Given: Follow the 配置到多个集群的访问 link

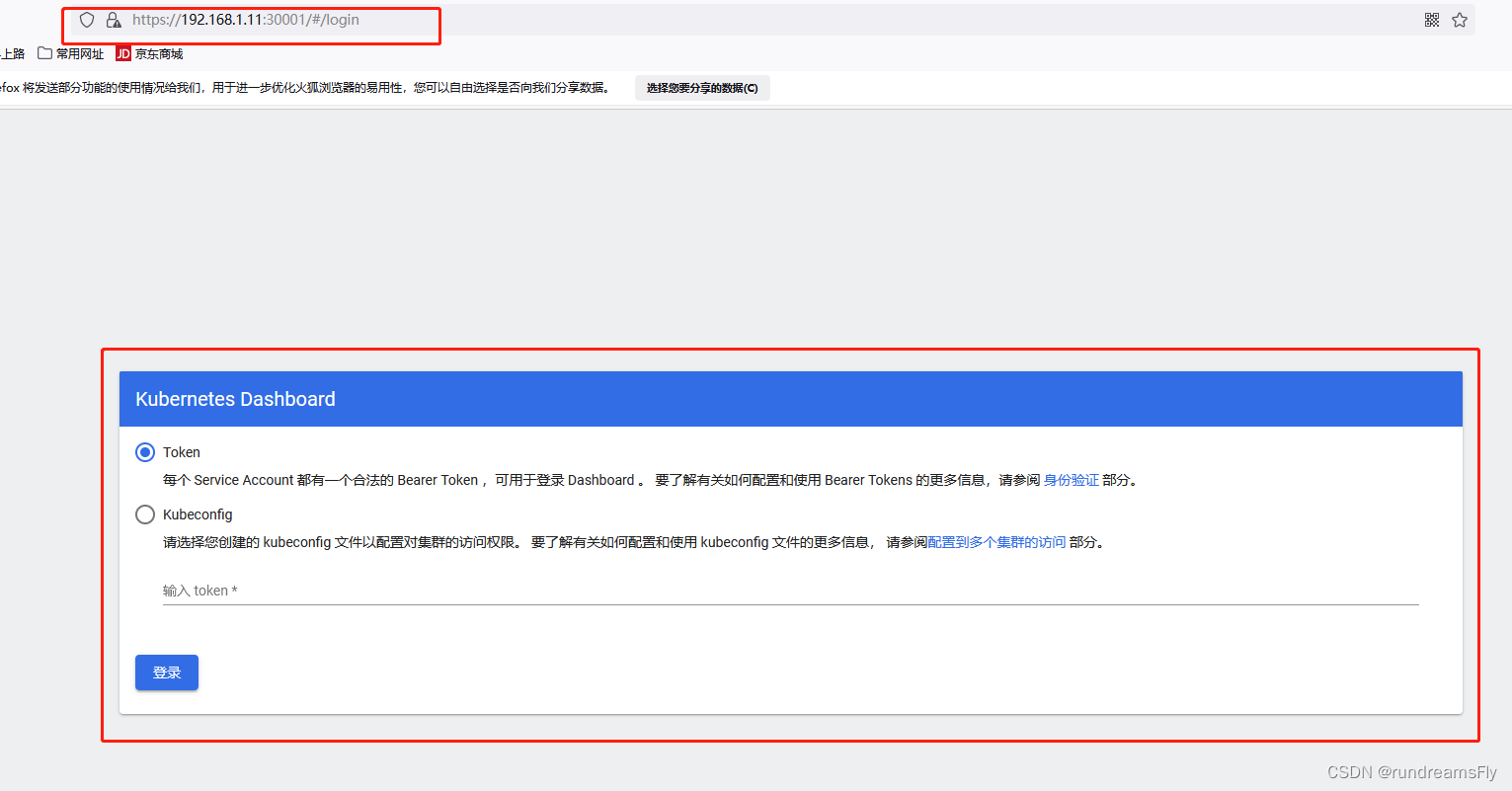Looking at the screenshot, I should coord(997,541).
